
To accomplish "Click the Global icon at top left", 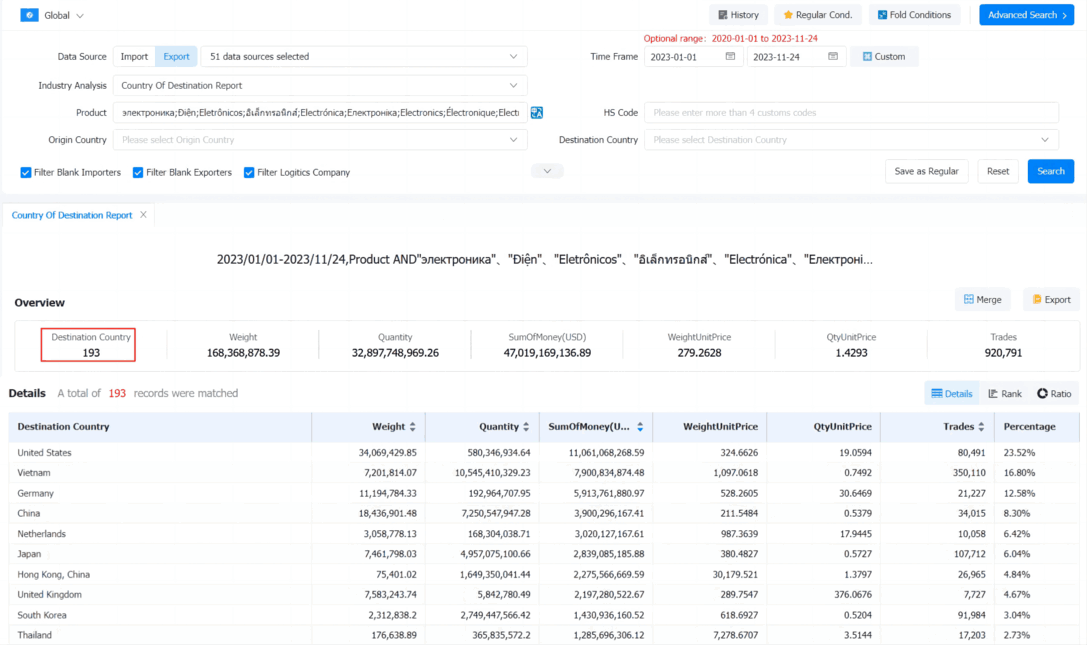I will [29, 15].
